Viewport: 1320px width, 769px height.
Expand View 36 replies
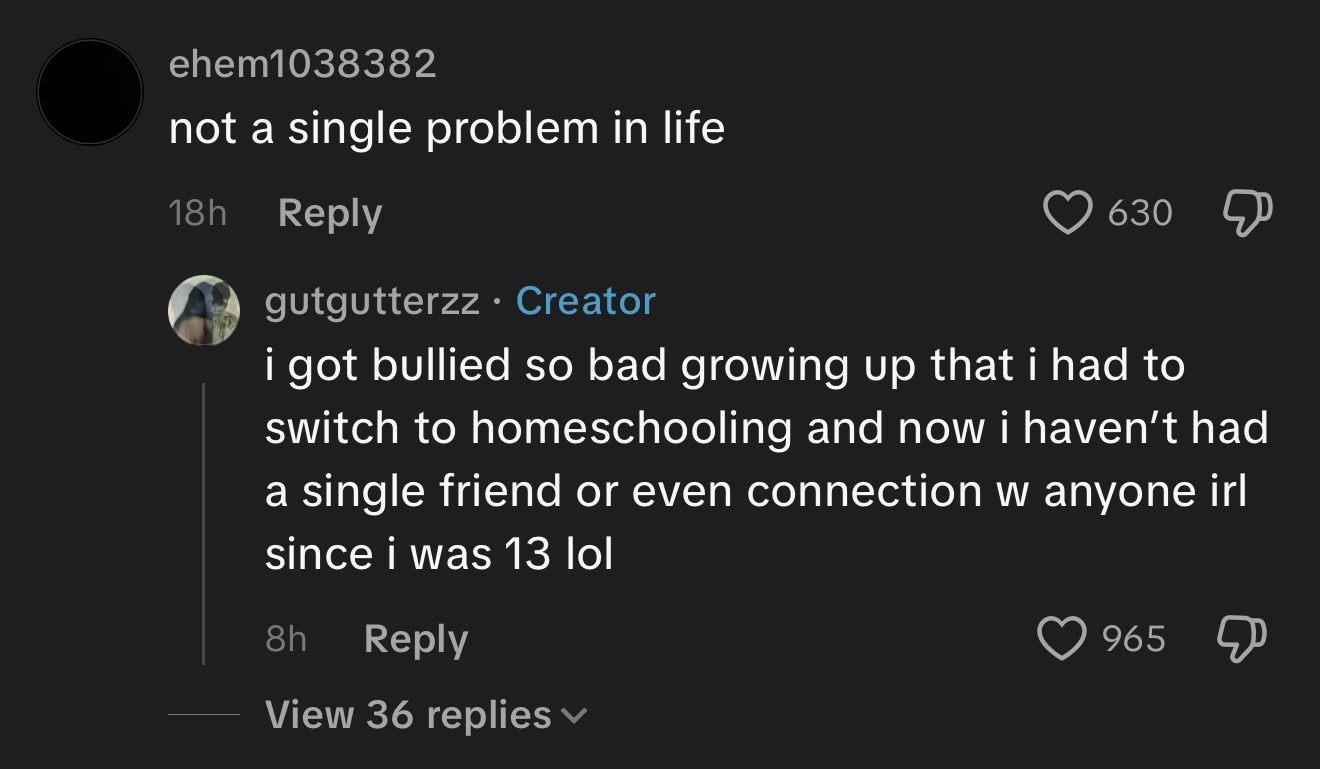(x=408, y=715)
